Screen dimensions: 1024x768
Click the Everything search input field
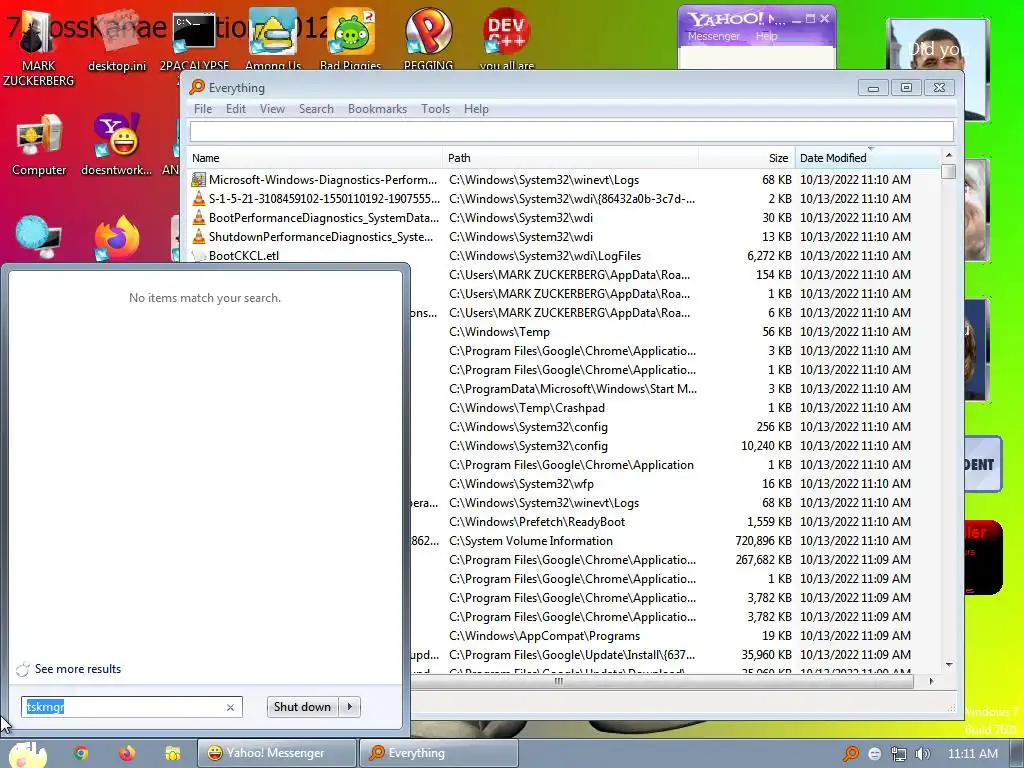pyautogui.click(x=571, y=131)
